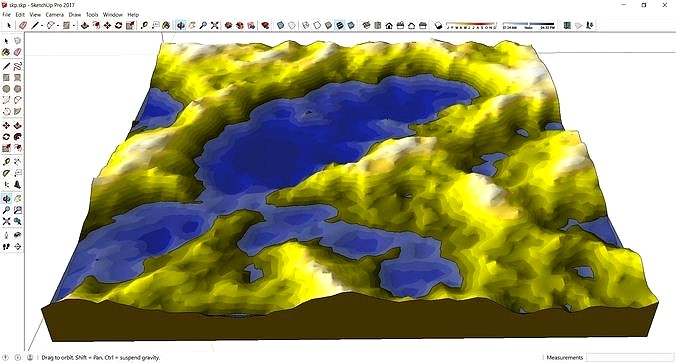This screenshot has width=676, height=363.
Task: Open the Edit menu
Action: click(x=20, y=15)
